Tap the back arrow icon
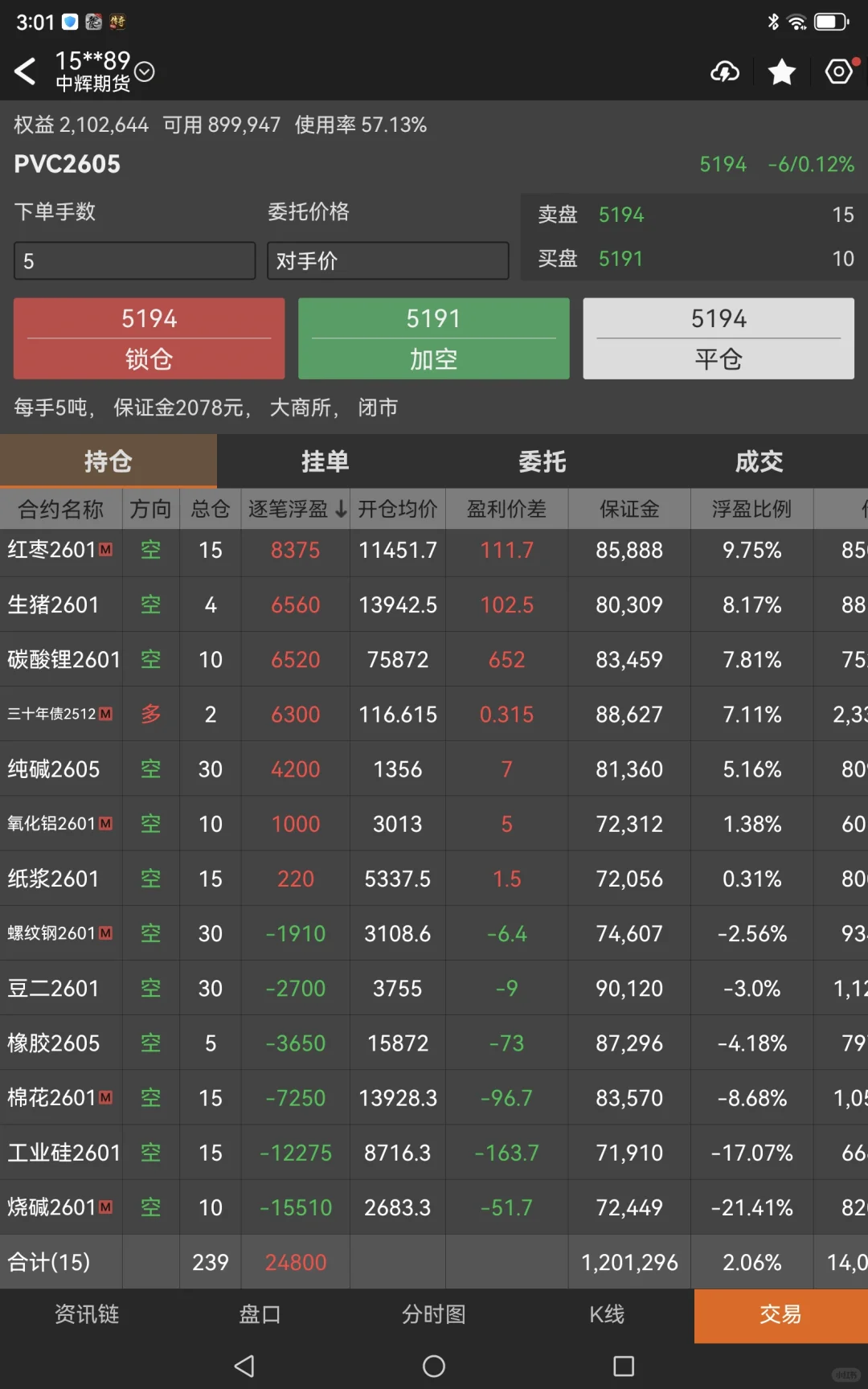 click(x=25, y=72)
